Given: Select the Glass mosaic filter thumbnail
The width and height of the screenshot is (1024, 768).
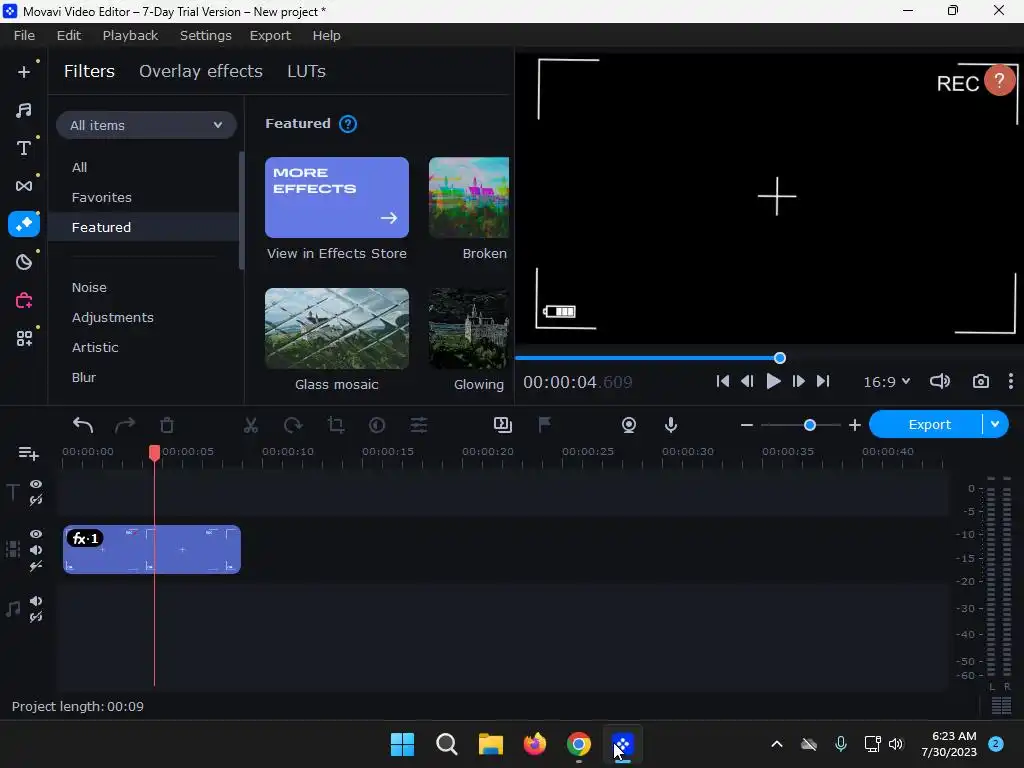Looking at the screenshot, I should [337, 328].
